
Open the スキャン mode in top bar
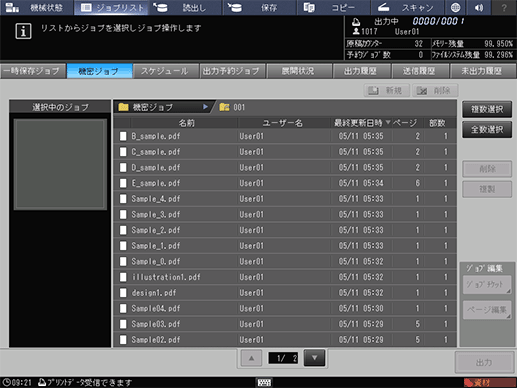click(x=407, y=7)
